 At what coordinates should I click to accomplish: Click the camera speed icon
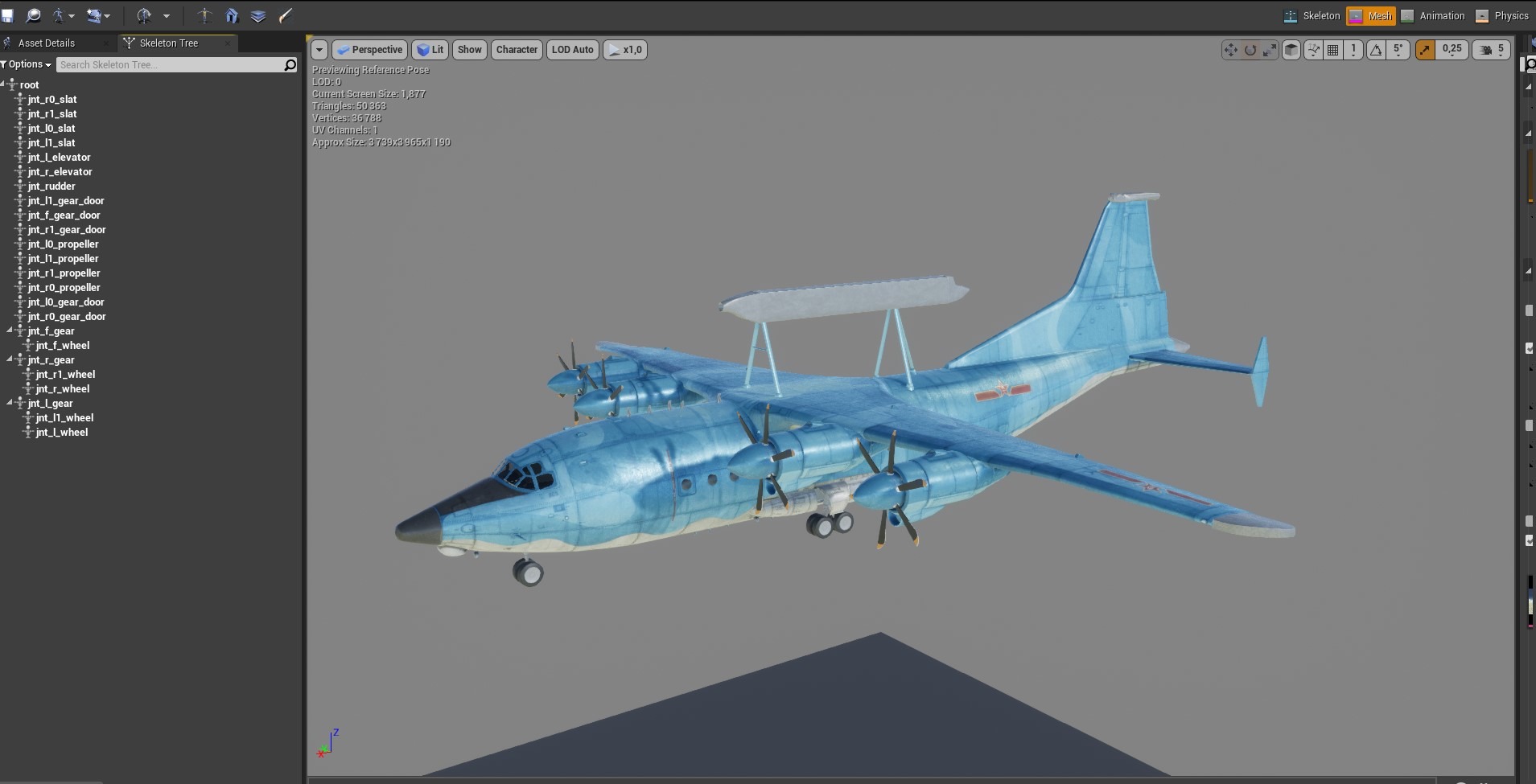(x=1485, y=50)
